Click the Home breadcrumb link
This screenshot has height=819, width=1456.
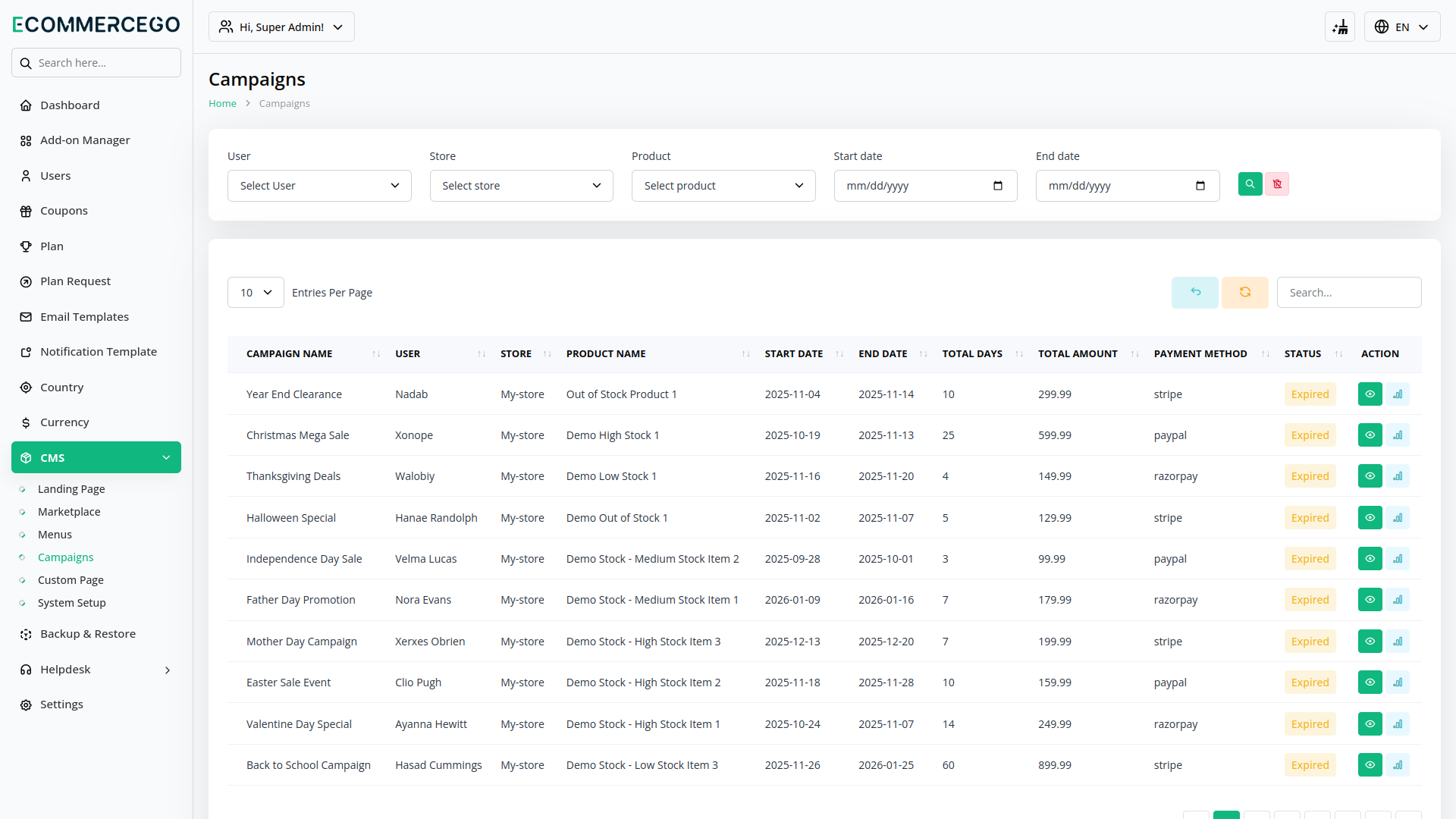tap(222, 104)
